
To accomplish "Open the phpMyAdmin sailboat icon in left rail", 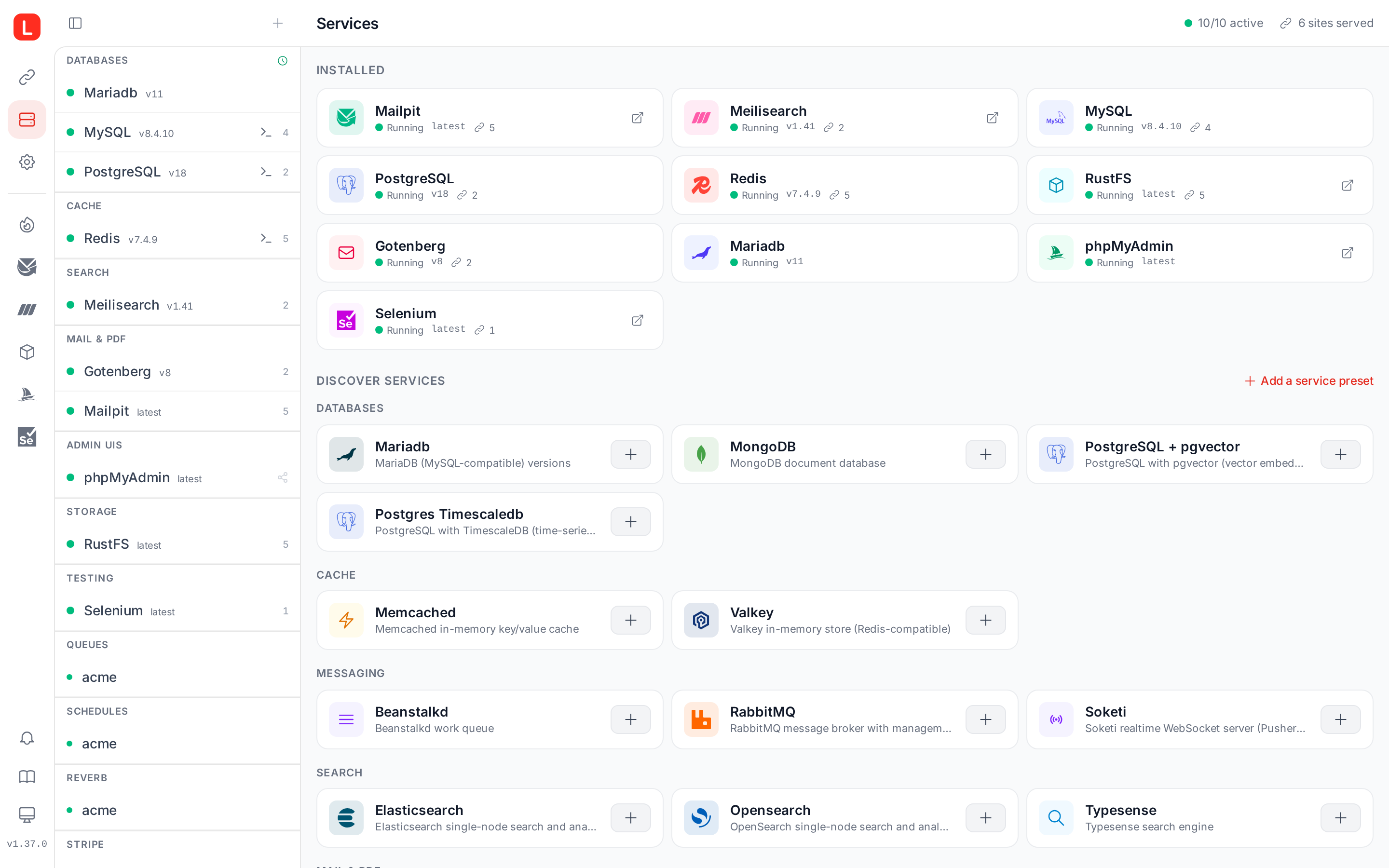I will pyautogui.click(x=27, y=394).
